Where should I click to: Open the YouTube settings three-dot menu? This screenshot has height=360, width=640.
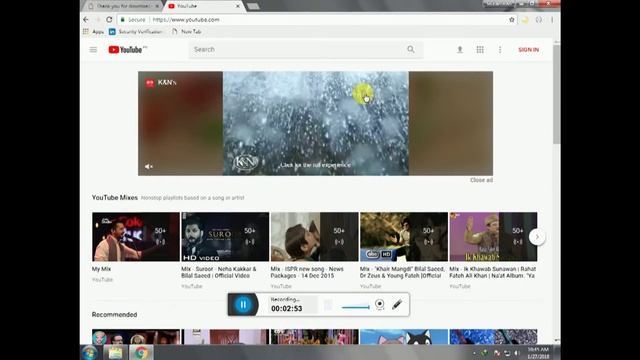point(500,49)
